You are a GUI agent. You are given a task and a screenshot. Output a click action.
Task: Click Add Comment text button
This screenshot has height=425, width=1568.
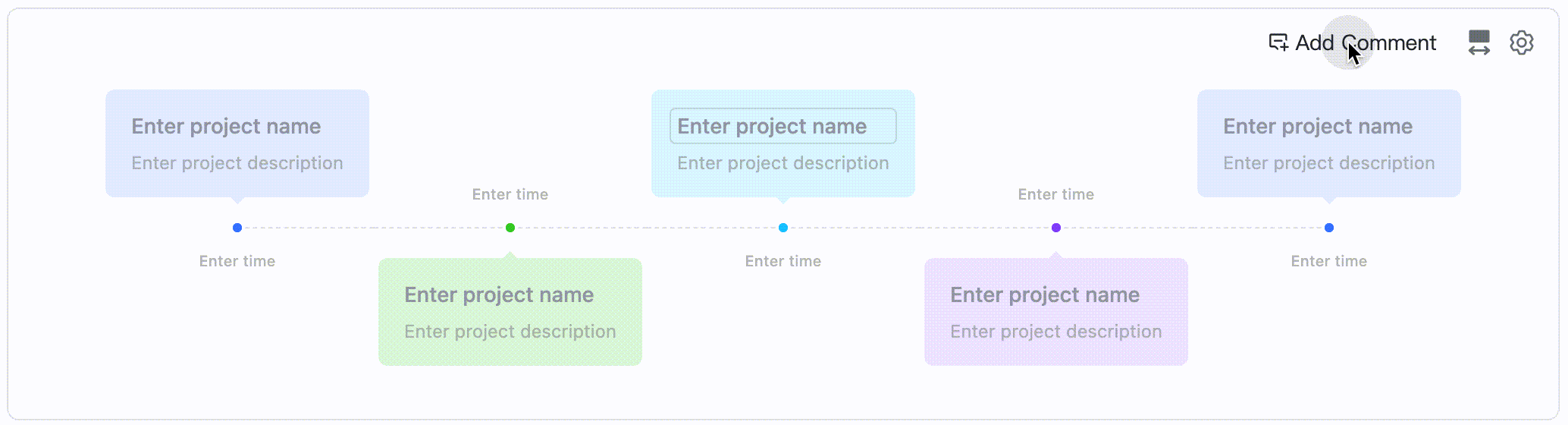(x=1366, y=42)
